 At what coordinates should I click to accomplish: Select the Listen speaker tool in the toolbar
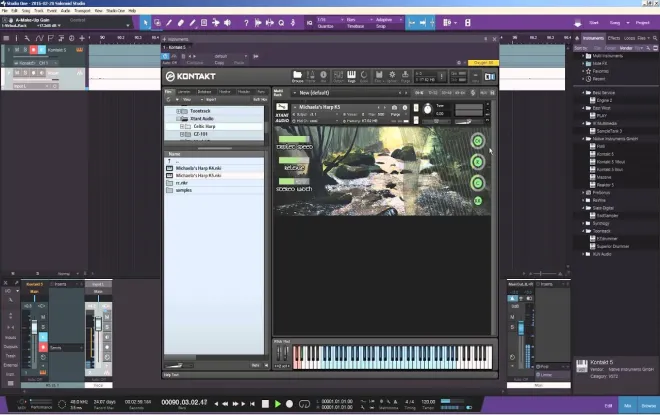[x=227, y=23]
